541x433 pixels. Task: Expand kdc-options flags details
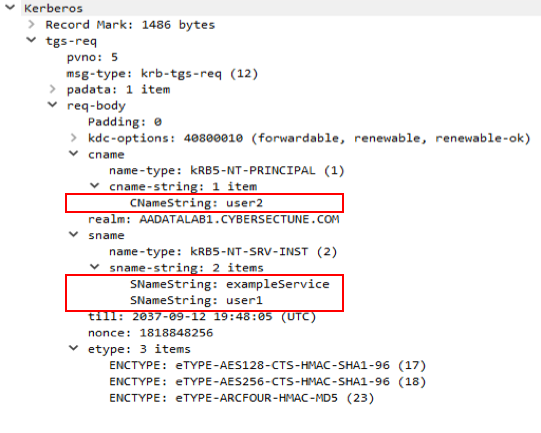point(73,138)
